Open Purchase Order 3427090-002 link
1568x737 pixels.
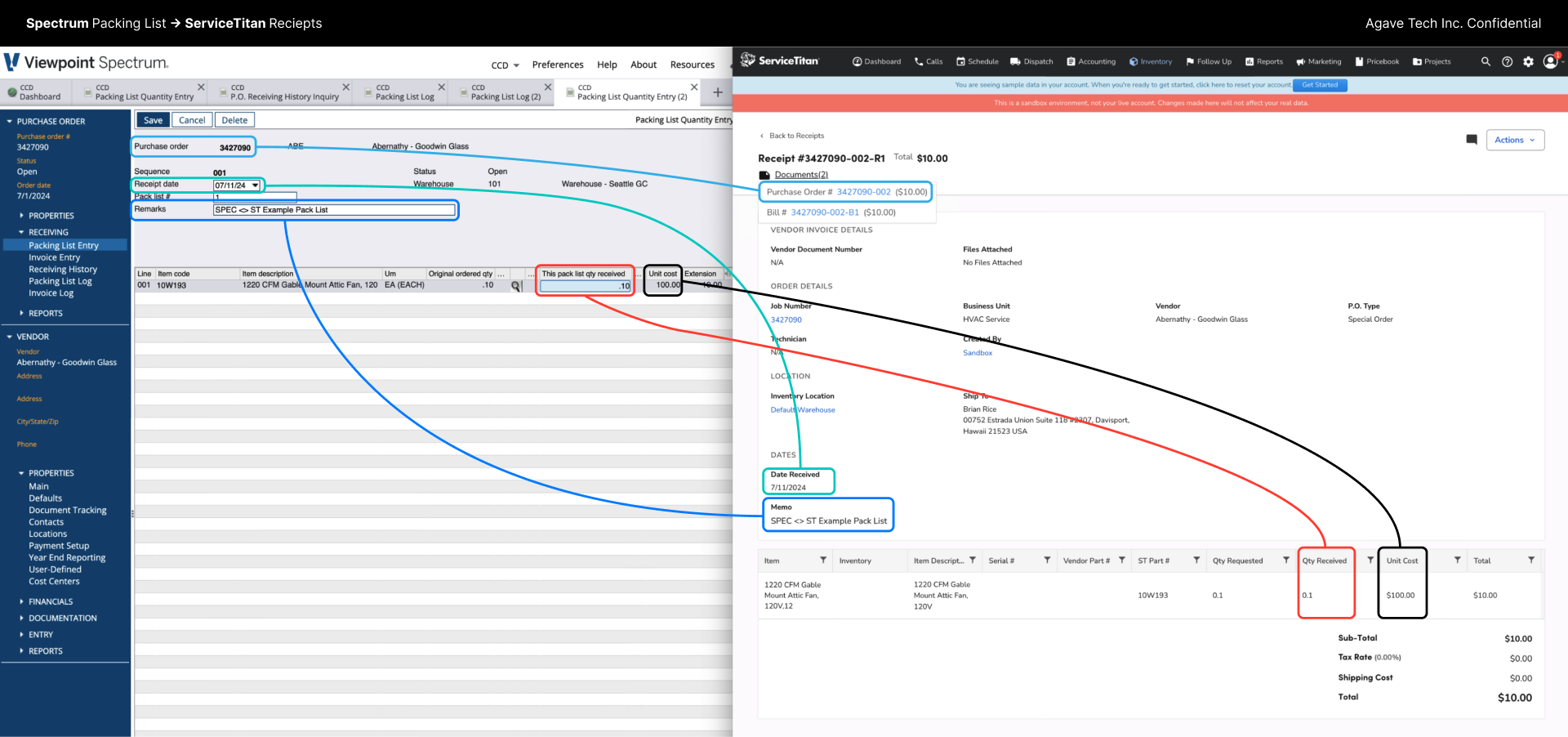(863, 192)
